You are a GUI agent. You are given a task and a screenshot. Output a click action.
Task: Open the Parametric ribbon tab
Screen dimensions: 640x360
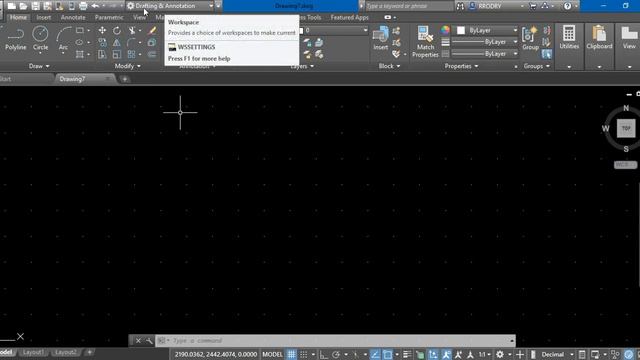point(109,18)
